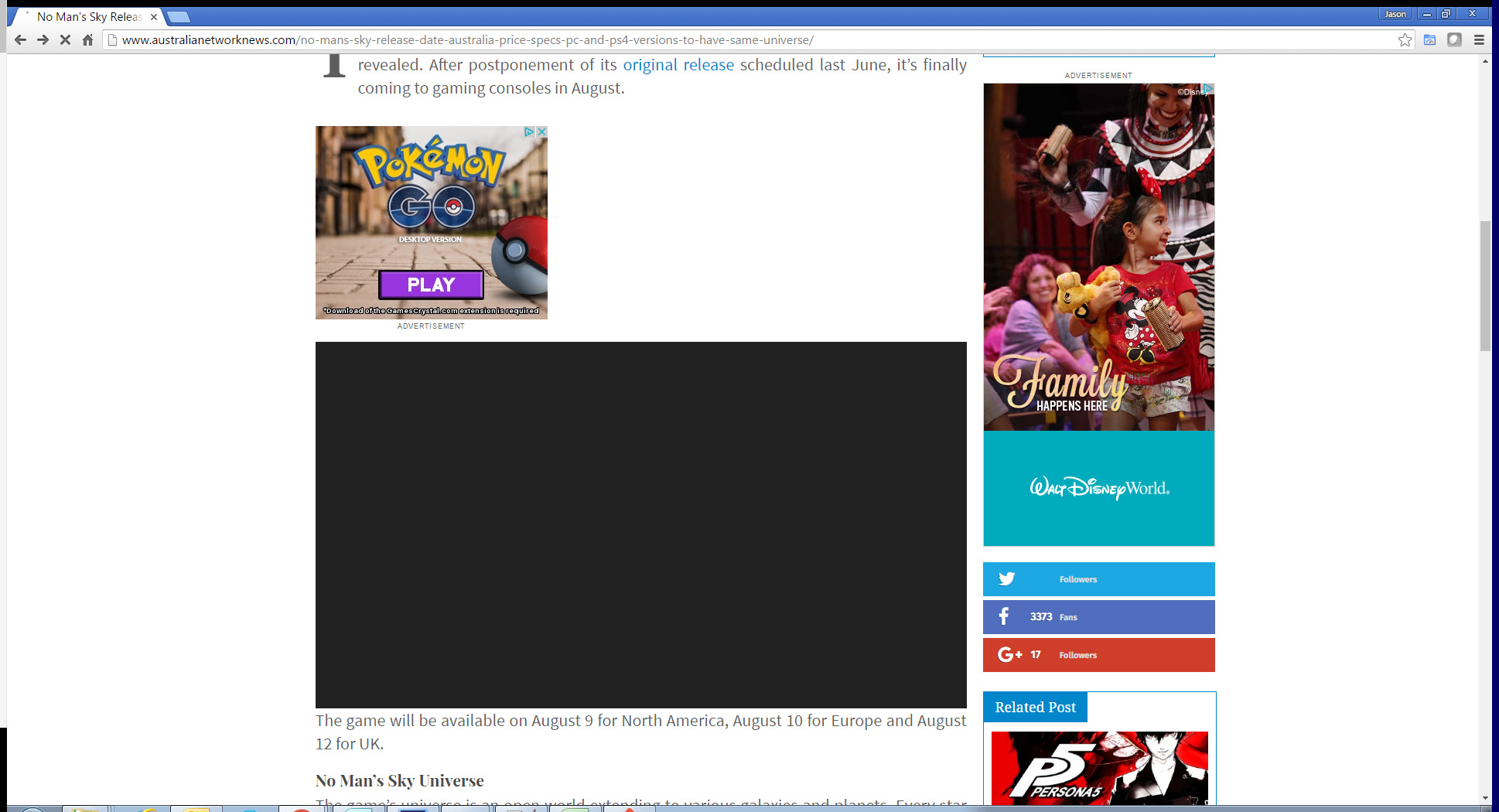Image resolution: width=1499 pixels, height=812 pixels.
Task: Go forward to the next page
Action: click(x=43, y=39)
